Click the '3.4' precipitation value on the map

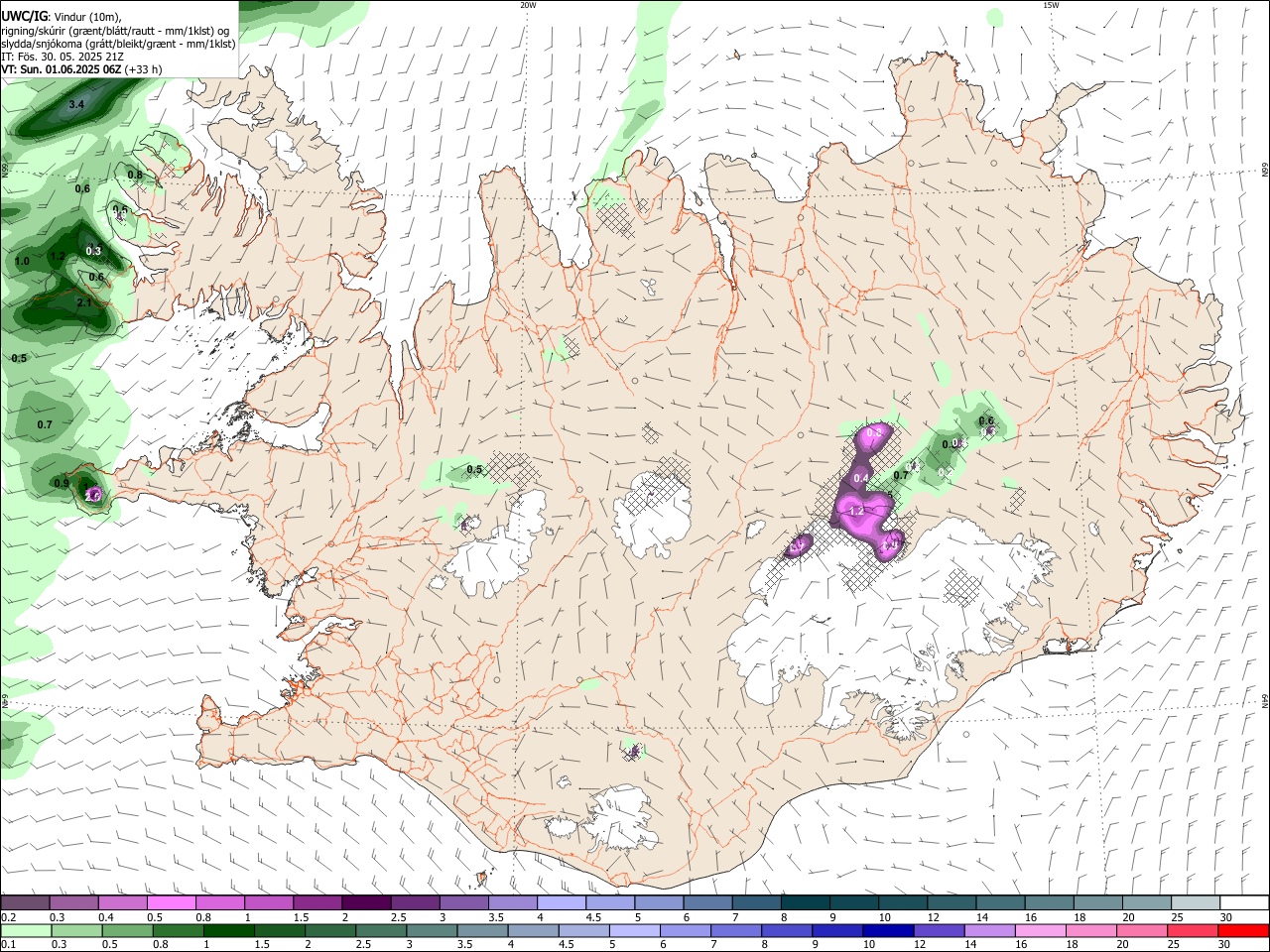pyautogui.click(x=76, y=104)
